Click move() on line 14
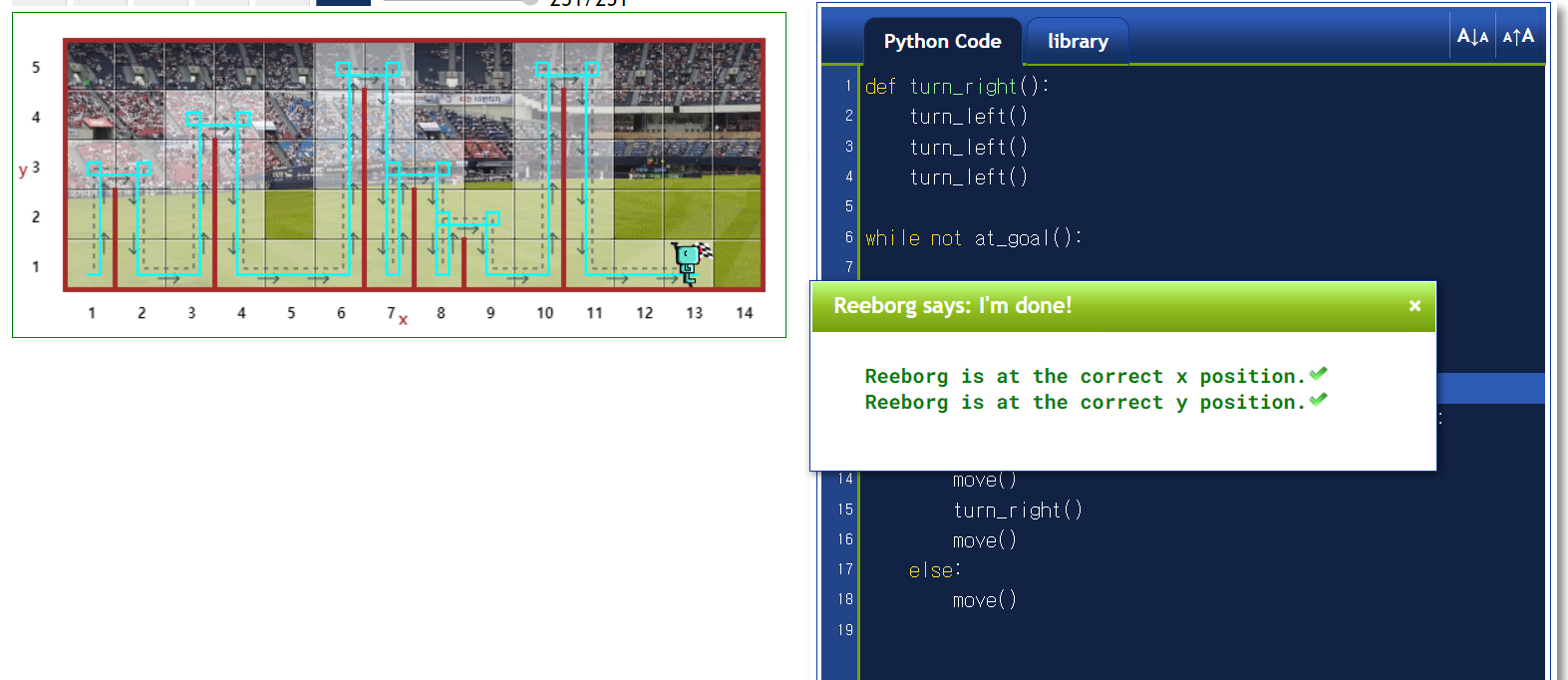Screen dimensions: 1568x680 tap(984, 480)
